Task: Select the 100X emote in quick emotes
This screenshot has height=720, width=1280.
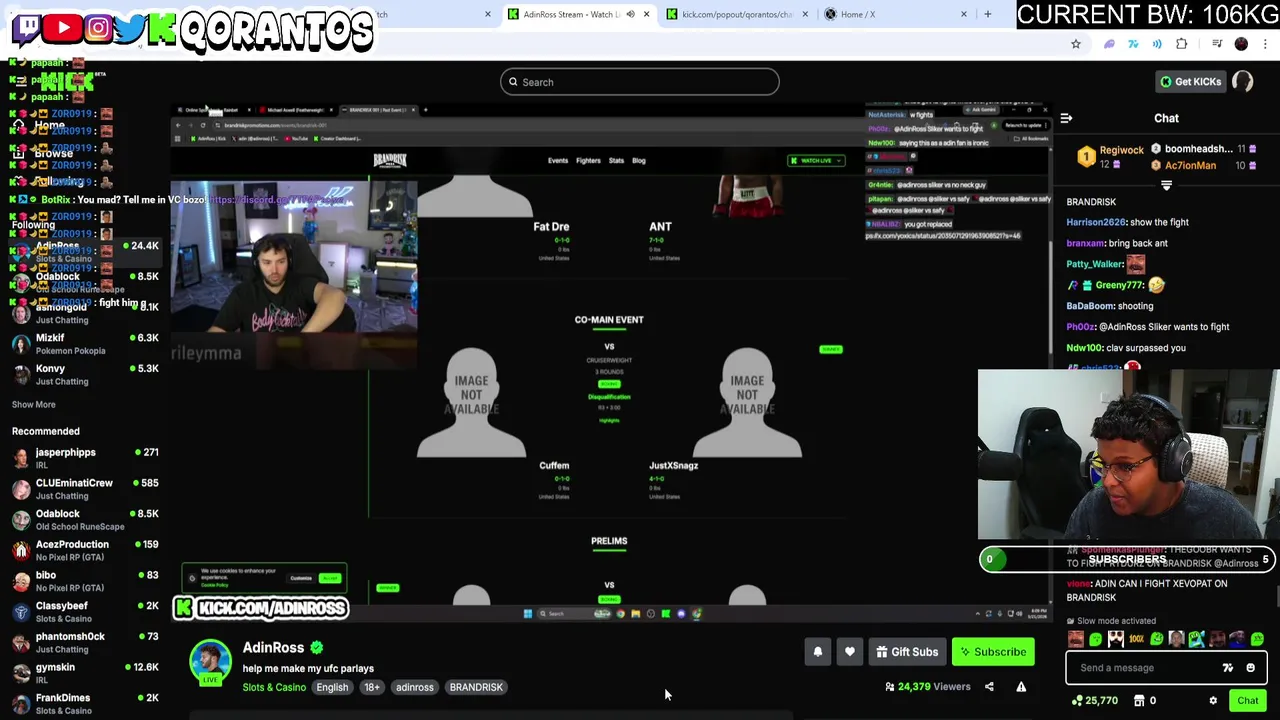Action: click(1136, 639)
